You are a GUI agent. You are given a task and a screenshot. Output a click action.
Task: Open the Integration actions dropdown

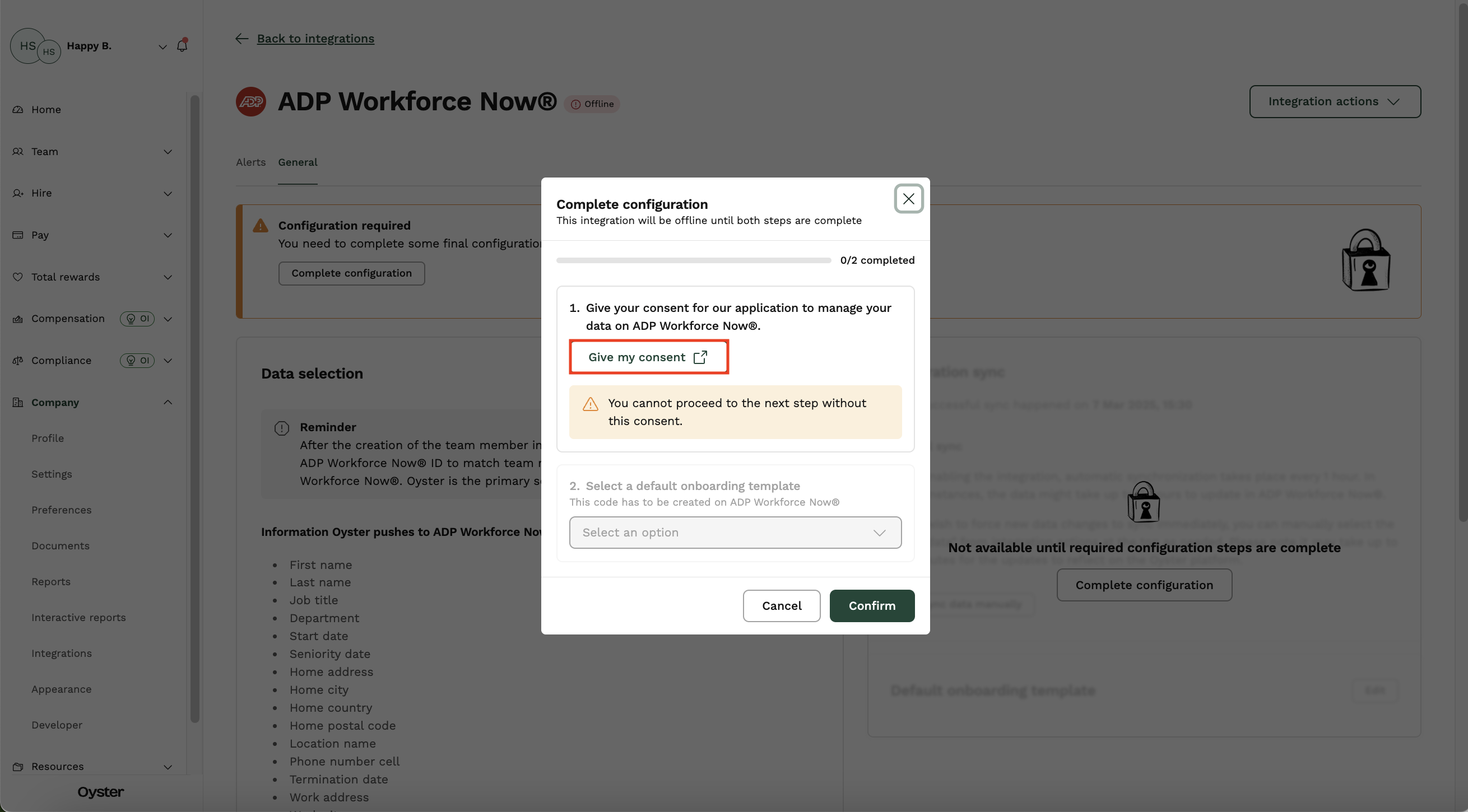pos(1335,101)
